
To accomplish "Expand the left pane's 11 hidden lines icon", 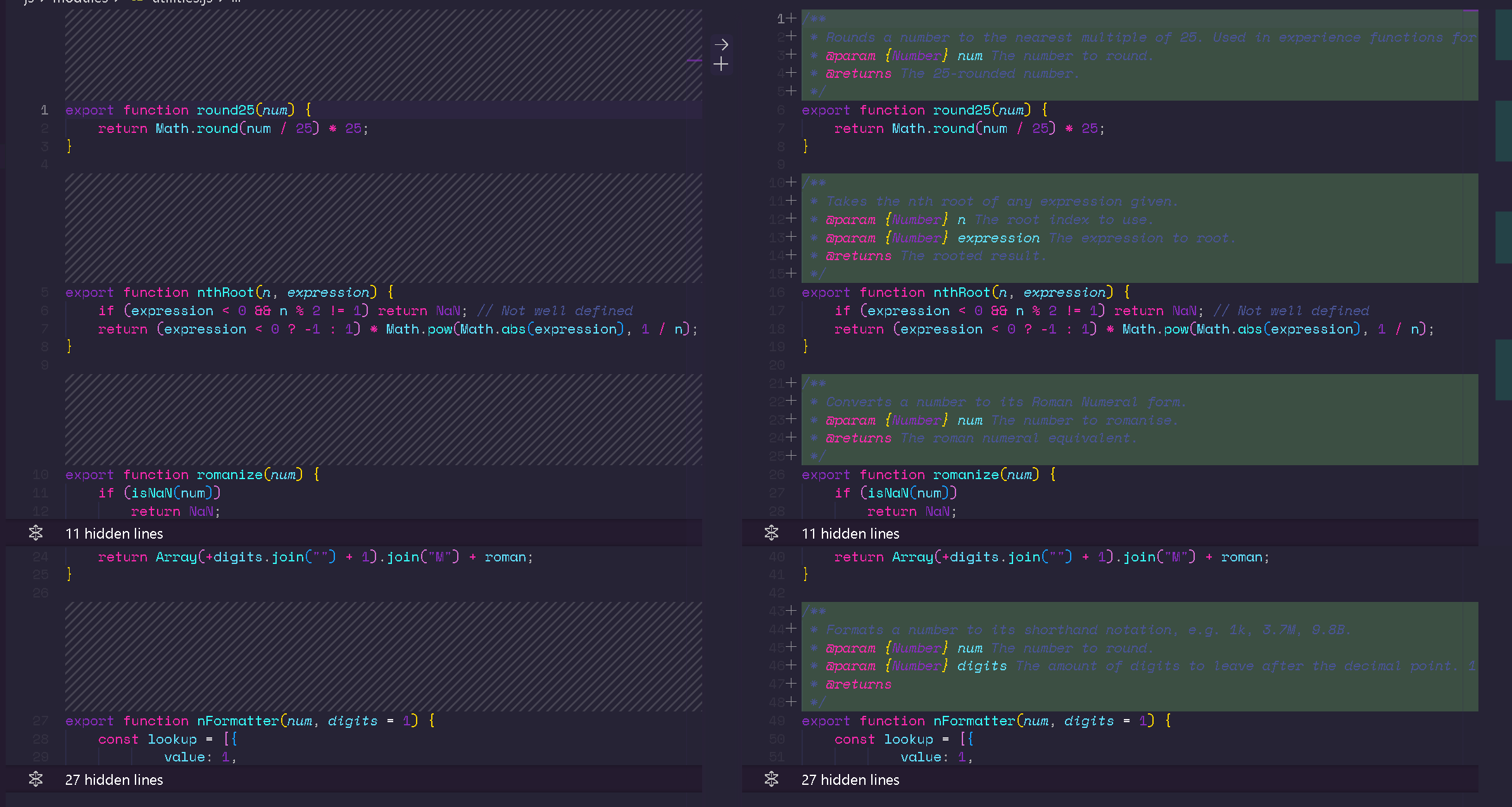I will click(36, 533).
